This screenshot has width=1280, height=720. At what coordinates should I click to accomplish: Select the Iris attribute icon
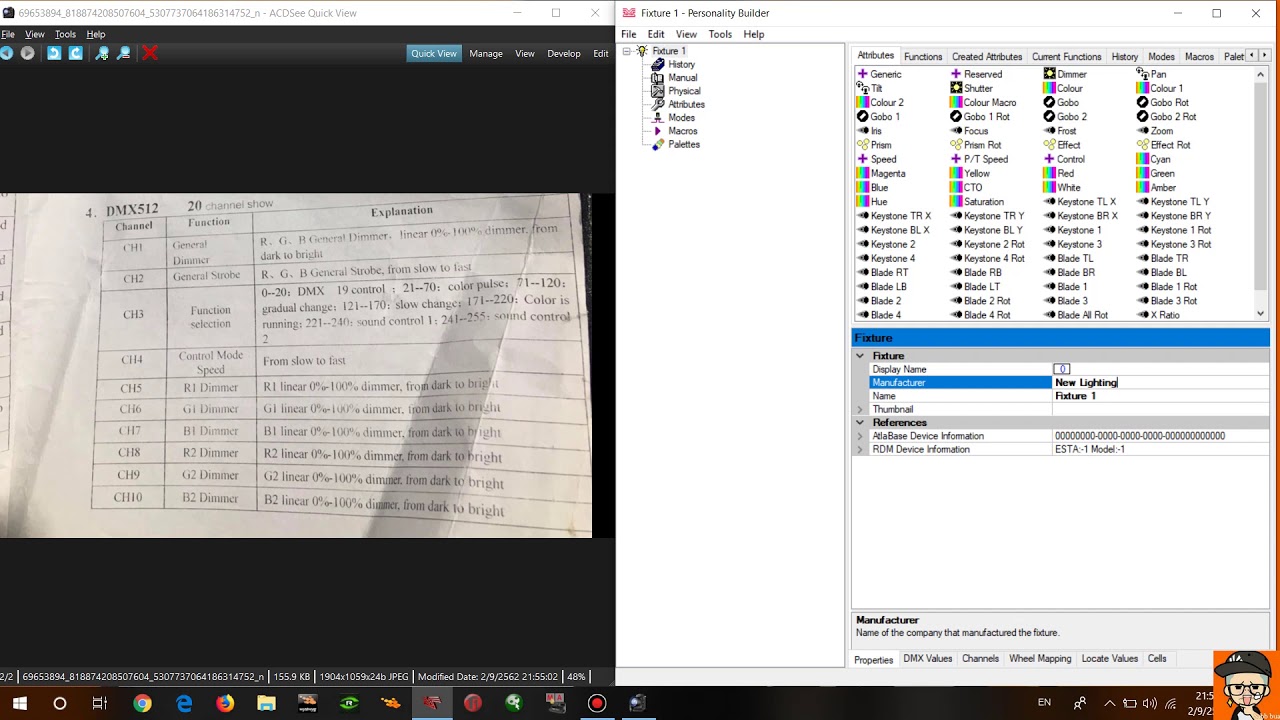[x=862, y=131]
